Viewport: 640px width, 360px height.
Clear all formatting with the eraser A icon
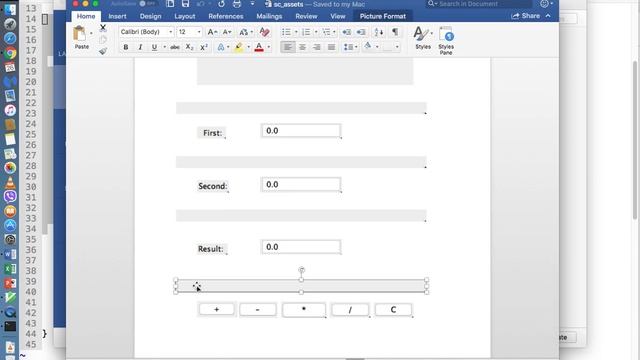(x=264, y=32)
